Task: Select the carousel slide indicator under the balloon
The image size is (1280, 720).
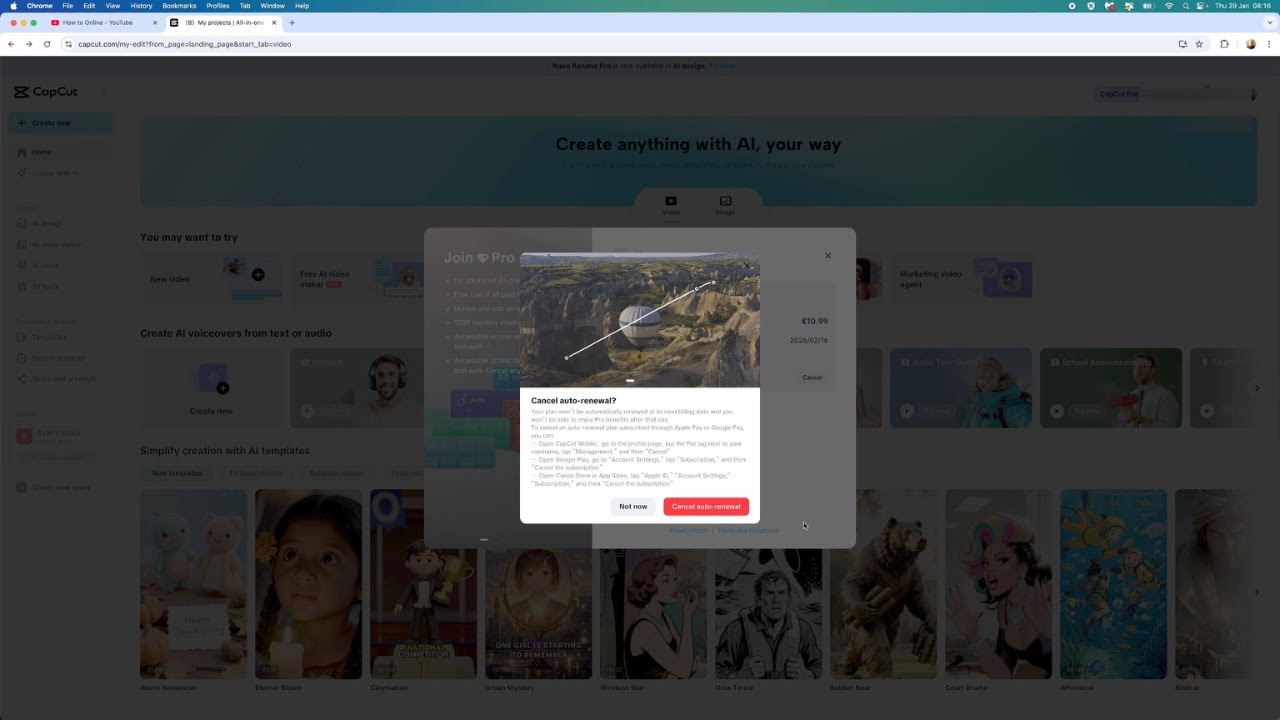Action: tap(630, 381)
